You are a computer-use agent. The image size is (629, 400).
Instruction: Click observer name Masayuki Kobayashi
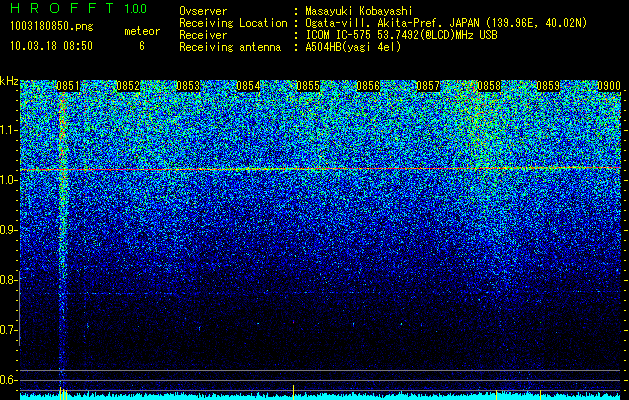point(359,11)
